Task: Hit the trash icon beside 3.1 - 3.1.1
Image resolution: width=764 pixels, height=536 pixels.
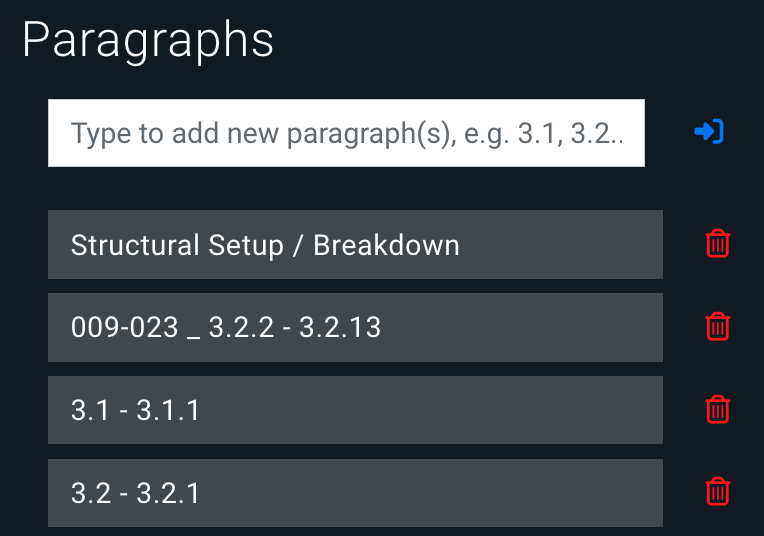Action: 718,409
